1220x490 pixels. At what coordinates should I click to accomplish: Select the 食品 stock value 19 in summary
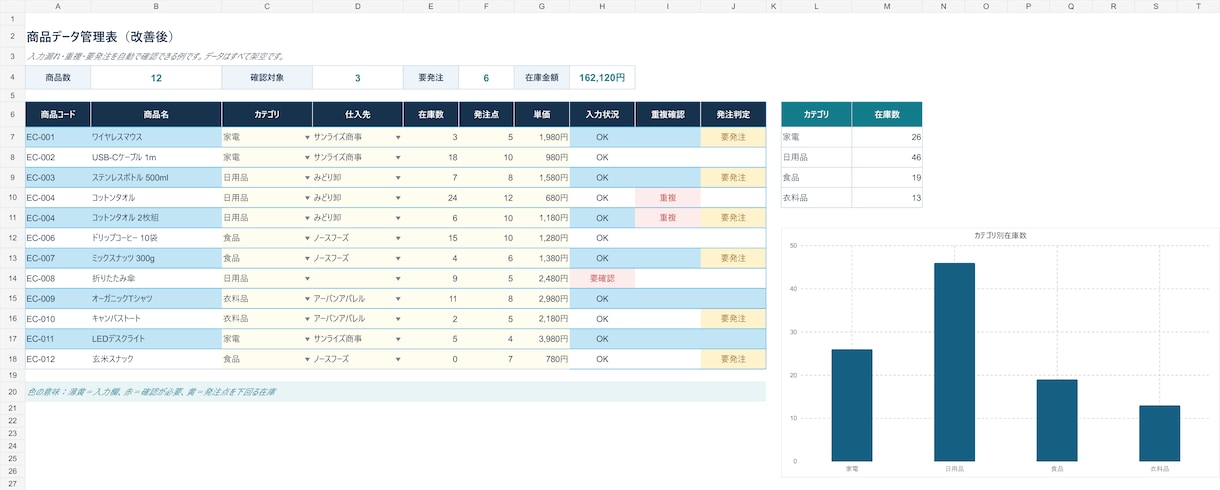[x=887, y=177]
